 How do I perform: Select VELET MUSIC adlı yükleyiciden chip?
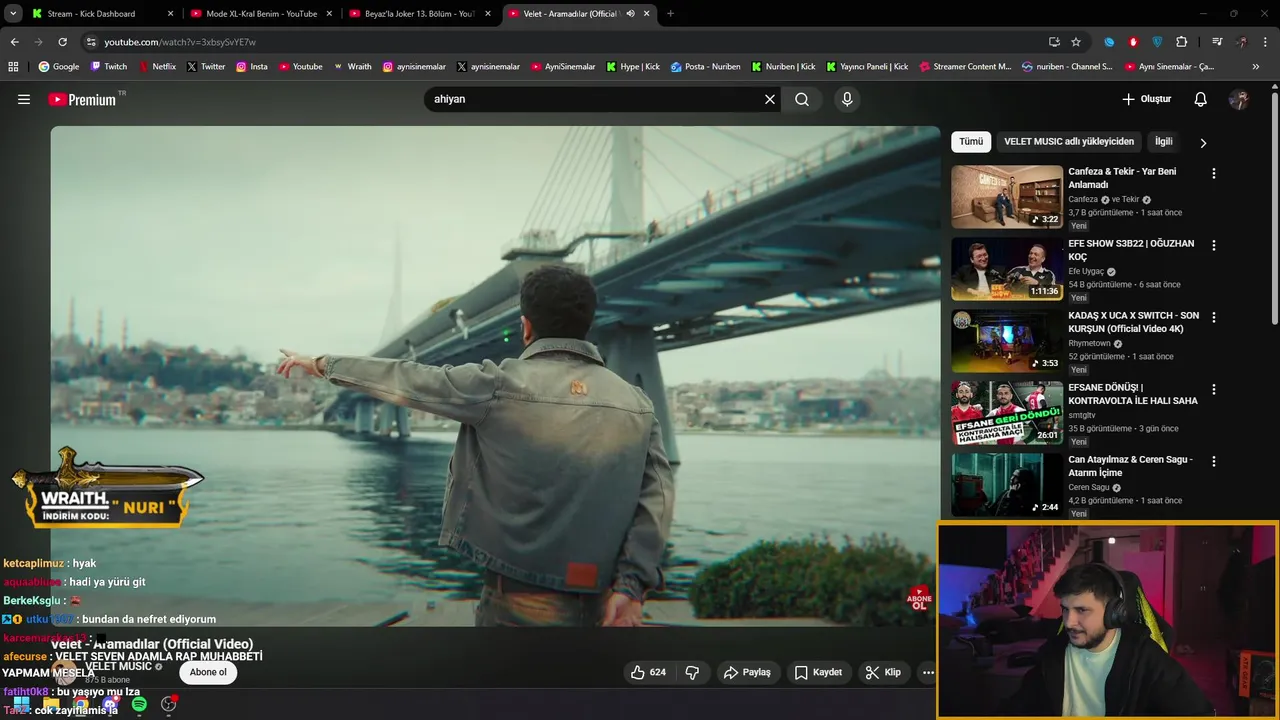tap(1069, 141)
